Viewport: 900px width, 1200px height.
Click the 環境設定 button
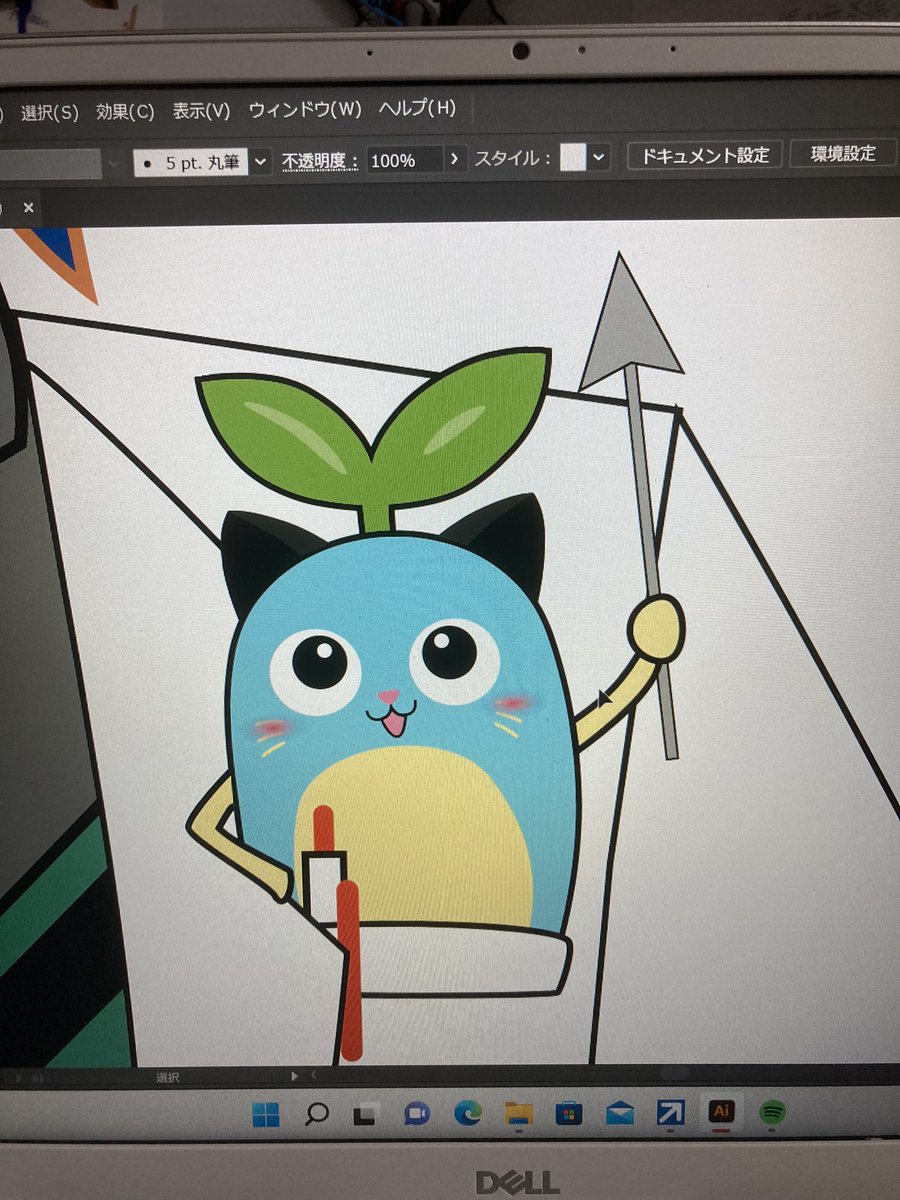(843, 153)
